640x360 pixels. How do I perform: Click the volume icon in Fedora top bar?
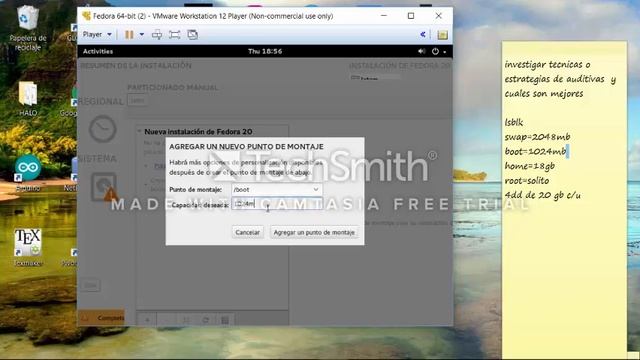tap(422, 51)
